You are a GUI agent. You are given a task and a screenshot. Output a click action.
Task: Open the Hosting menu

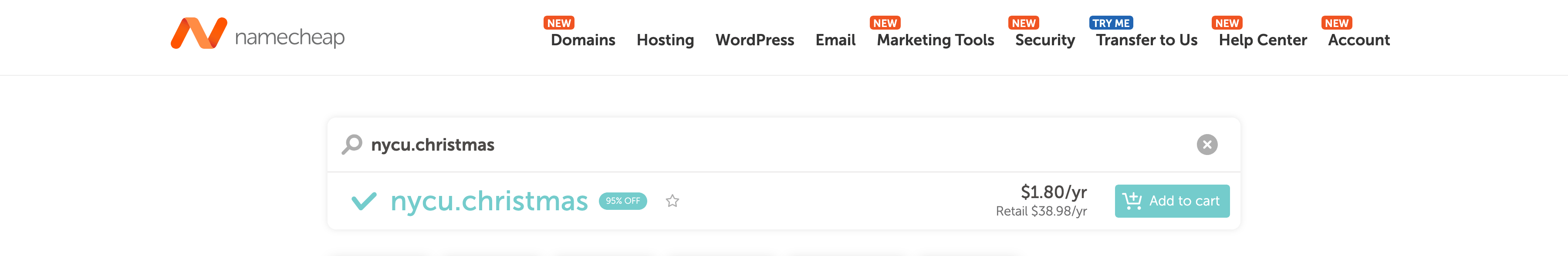click(665, 40)
